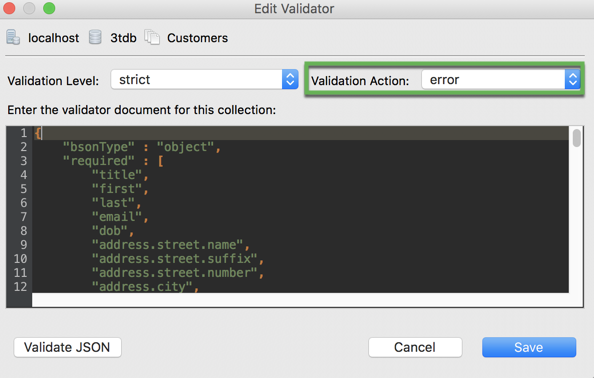Click the yellow minimize window button
This screenshot has width=594, height=378.
tap(29, 8)
